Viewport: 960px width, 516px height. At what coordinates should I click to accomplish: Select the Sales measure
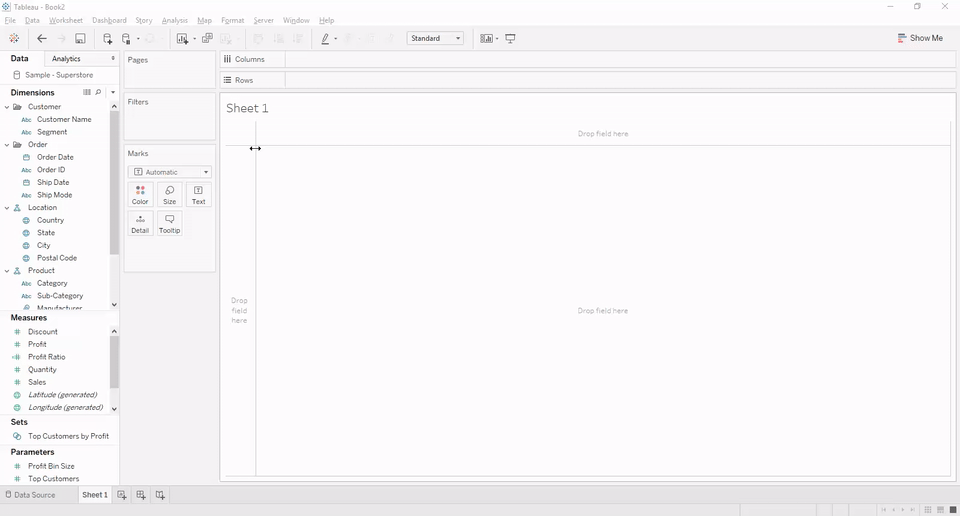37,382
